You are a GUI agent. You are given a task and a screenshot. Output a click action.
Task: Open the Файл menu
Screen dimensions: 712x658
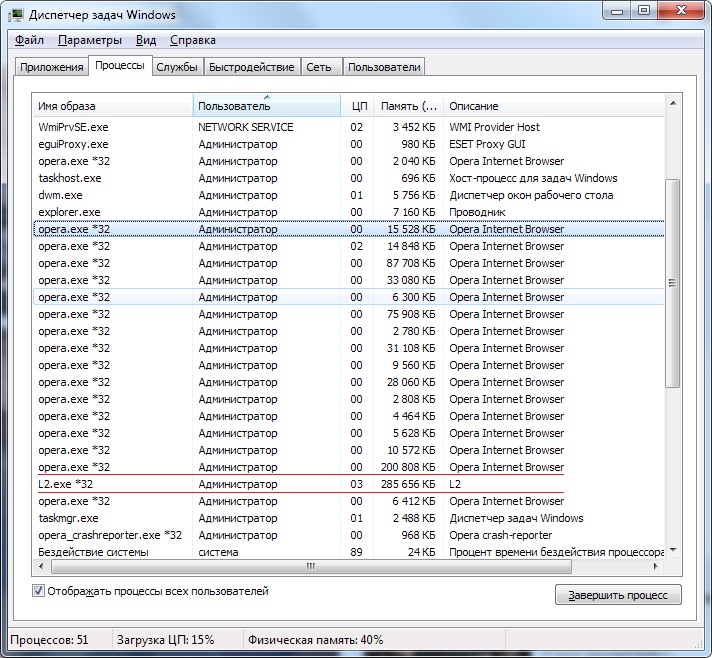click(29, 40)
